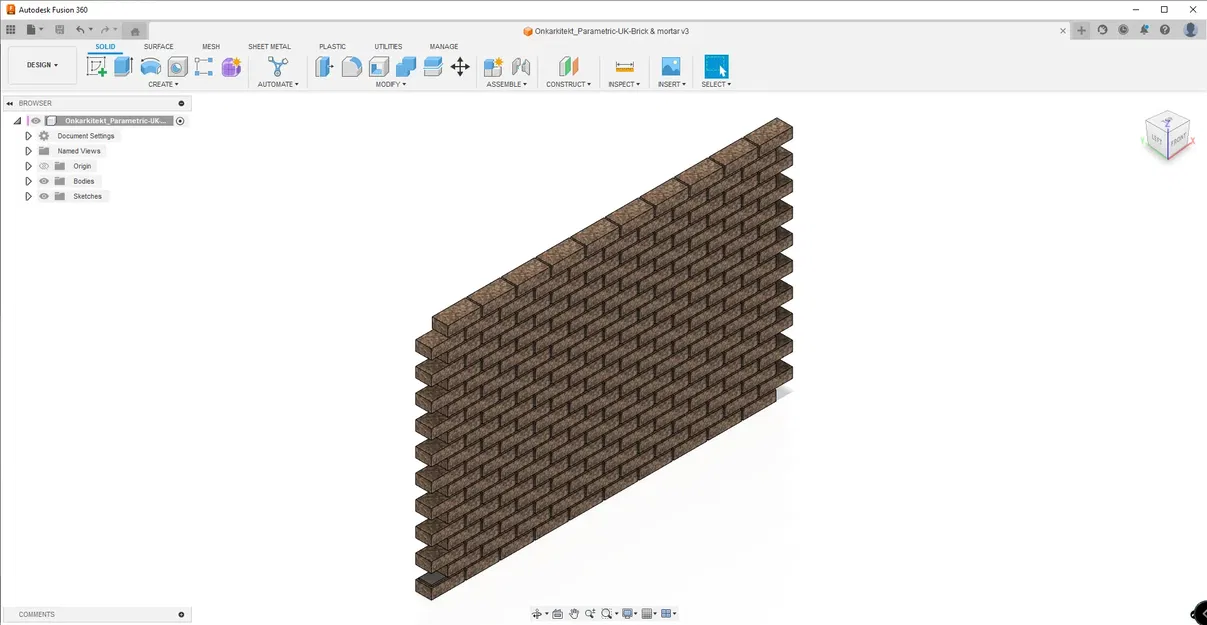1207x625 pixels.
Task: Open the Display Settings dropdown
Action: coord(628,613)
